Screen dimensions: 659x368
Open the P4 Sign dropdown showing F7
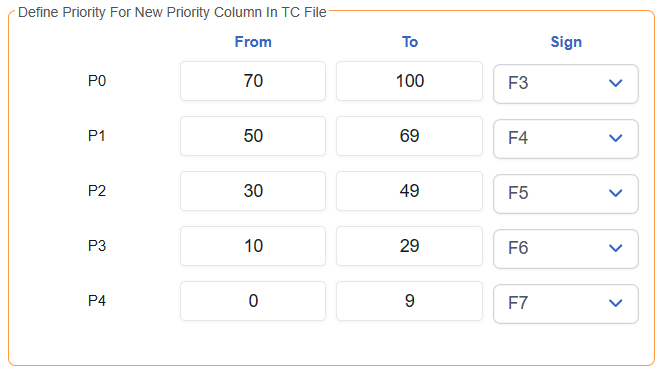pyautogui.click(x=566, y=304)
